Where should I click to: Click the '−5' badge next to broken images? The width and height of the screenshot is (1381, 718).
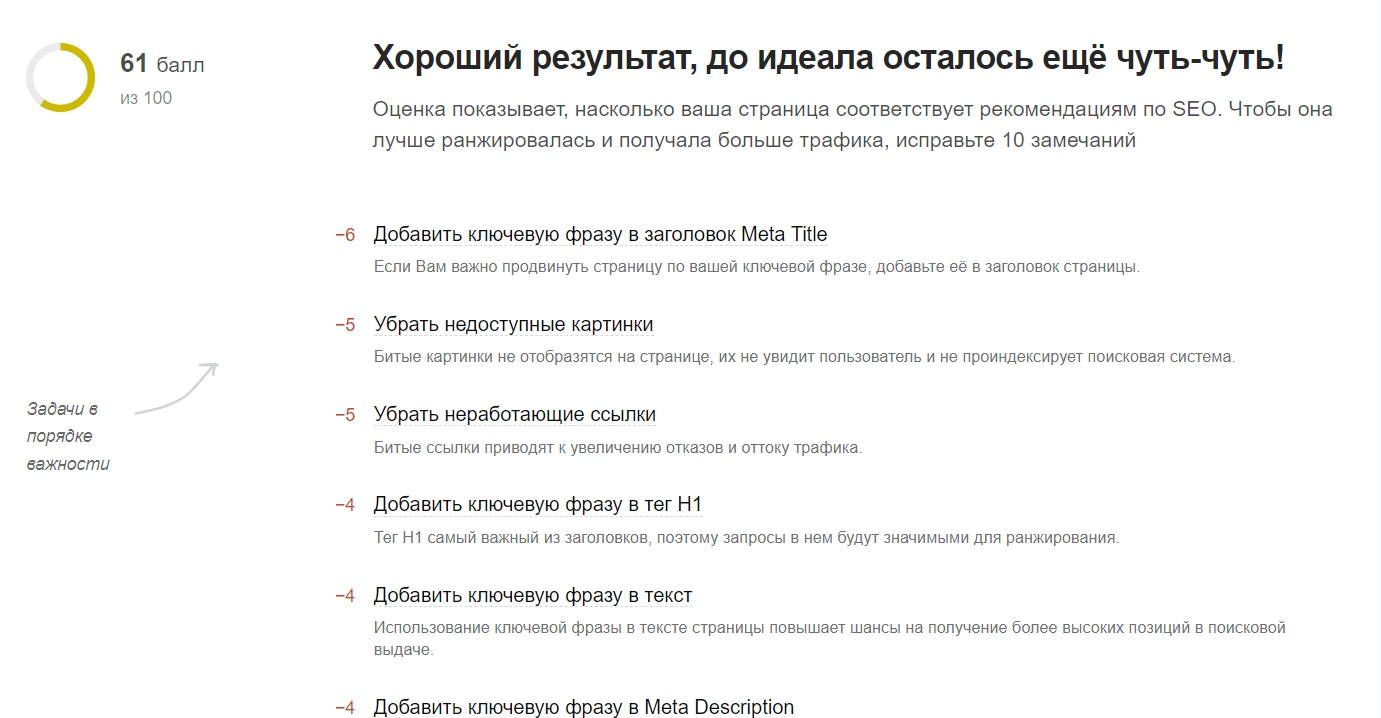click(x=345, y=324)
